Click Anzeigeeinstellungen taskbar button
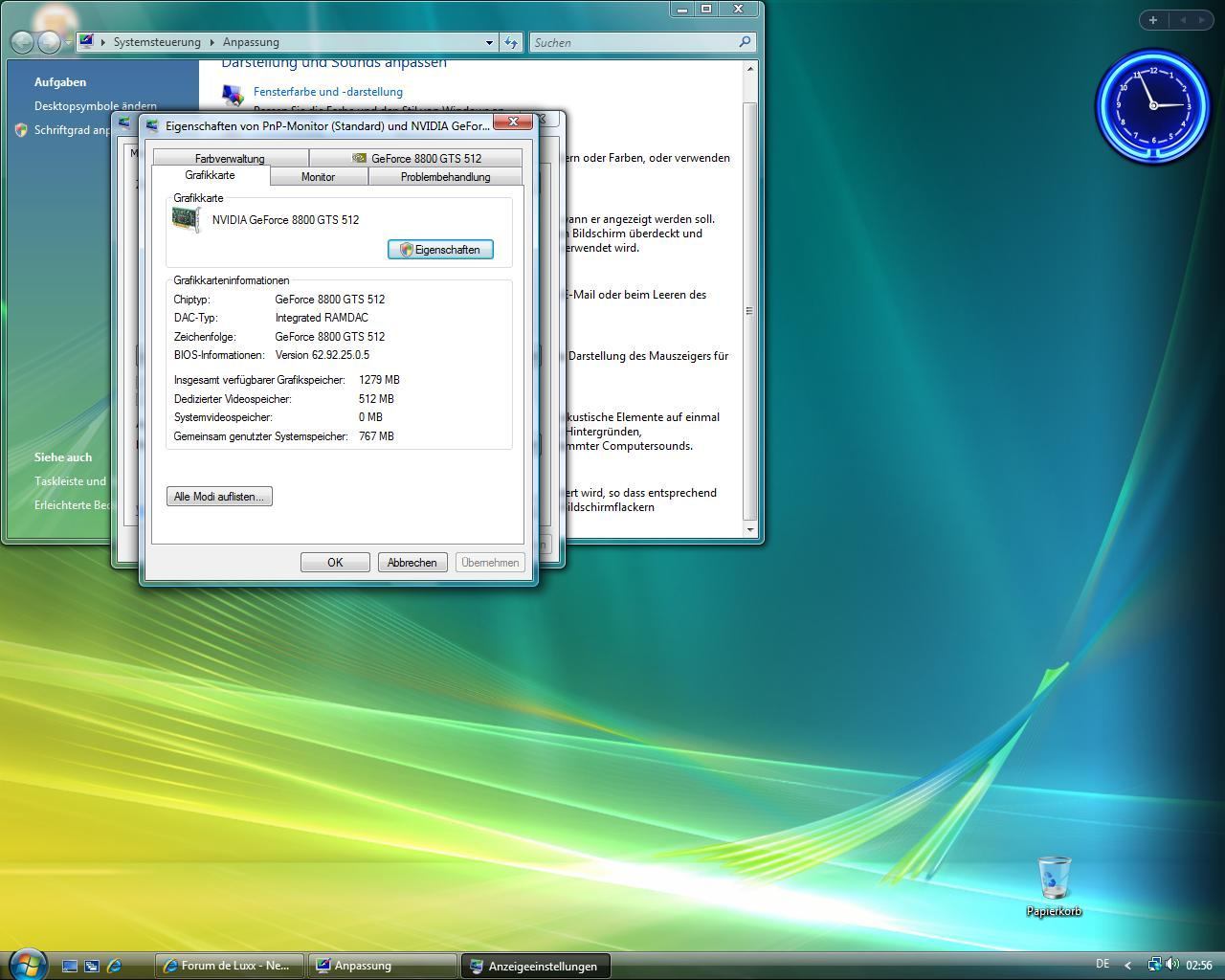Screen dimensions: 1225x980 click(x=536, y=966)
